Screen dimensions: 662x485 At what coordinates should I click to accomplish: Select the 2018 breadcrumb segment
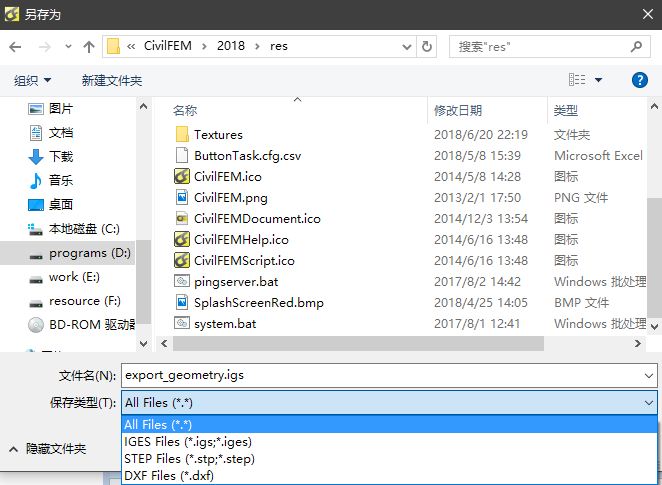coord(231,46)
